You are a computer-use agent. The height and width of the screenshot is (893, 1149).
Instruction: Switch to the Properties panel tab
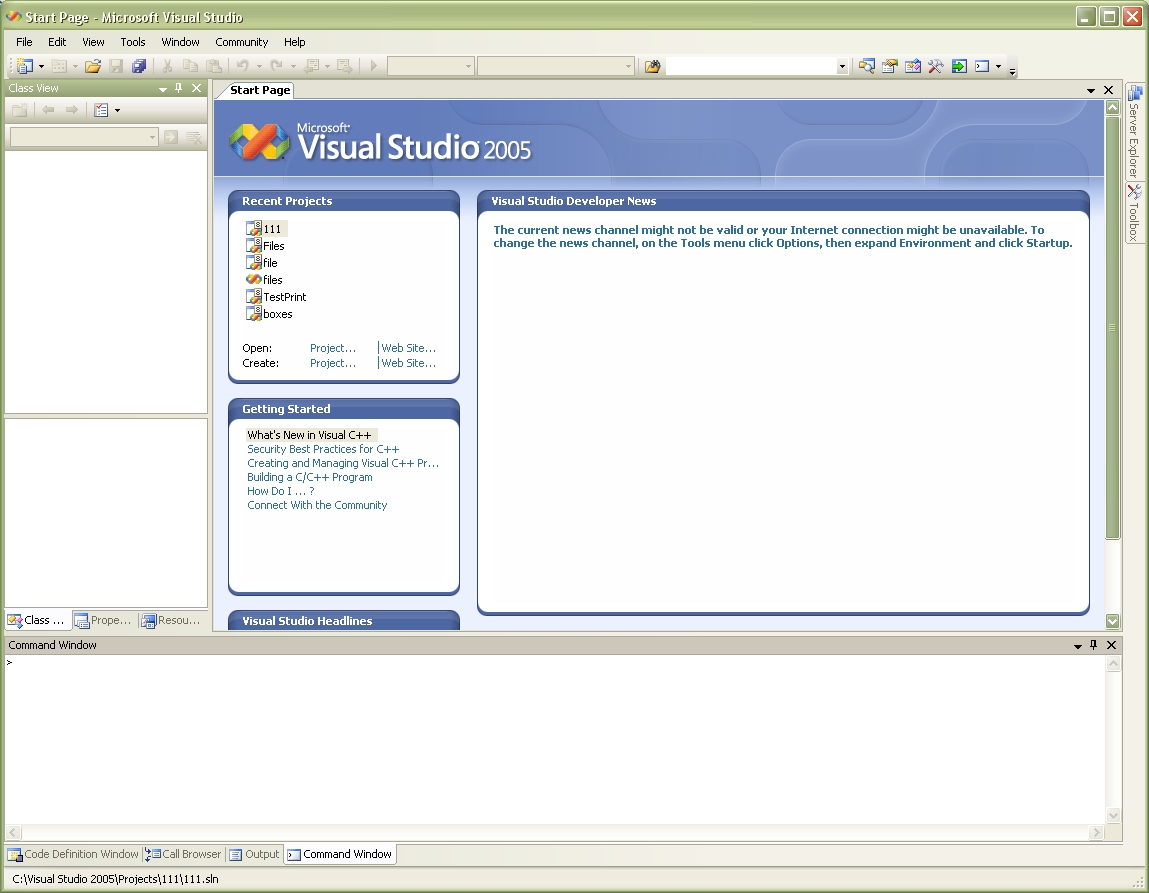(x=103, y=620)
